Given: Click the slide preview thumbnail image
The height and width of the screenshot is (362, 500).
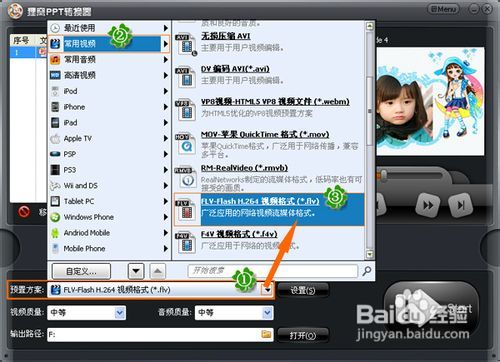Looking at the screenshot, I should (430, 101).
